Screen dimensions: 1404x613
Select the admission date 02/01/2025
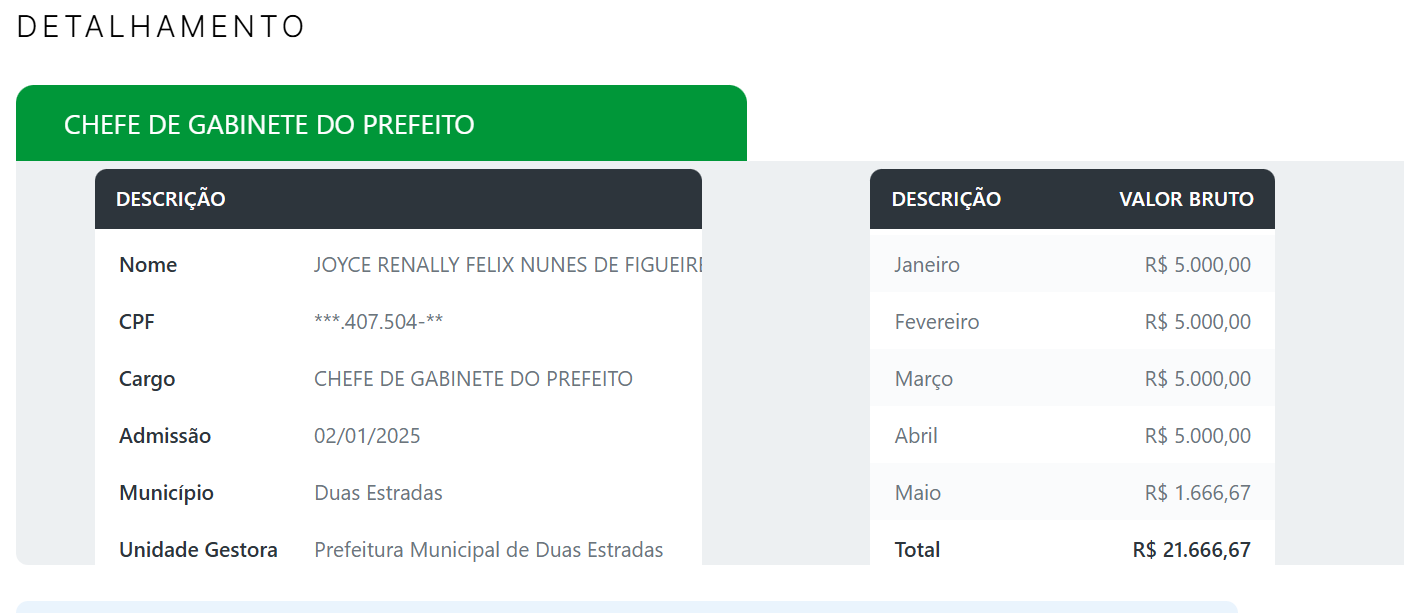[367, 436]
